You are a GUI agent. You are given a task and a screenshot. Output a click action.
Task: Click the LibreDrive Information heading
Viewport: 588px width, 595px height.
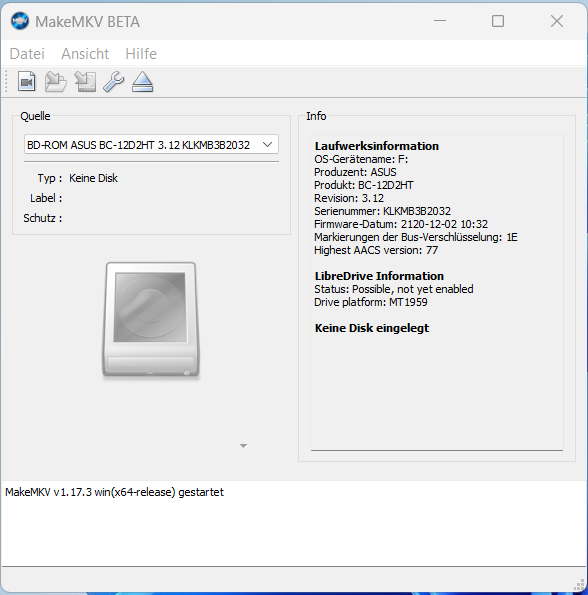tap(379, 276)
